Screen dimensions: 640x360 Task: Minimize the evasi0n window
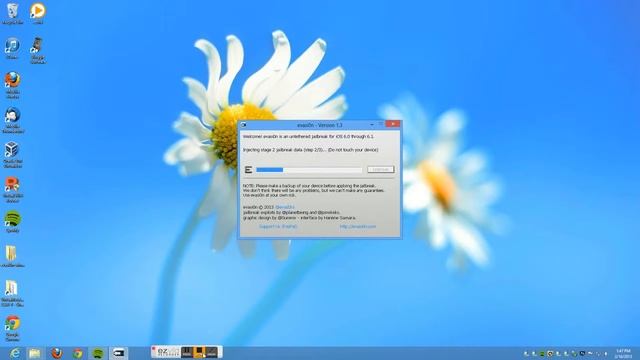[x=372, y=124]
